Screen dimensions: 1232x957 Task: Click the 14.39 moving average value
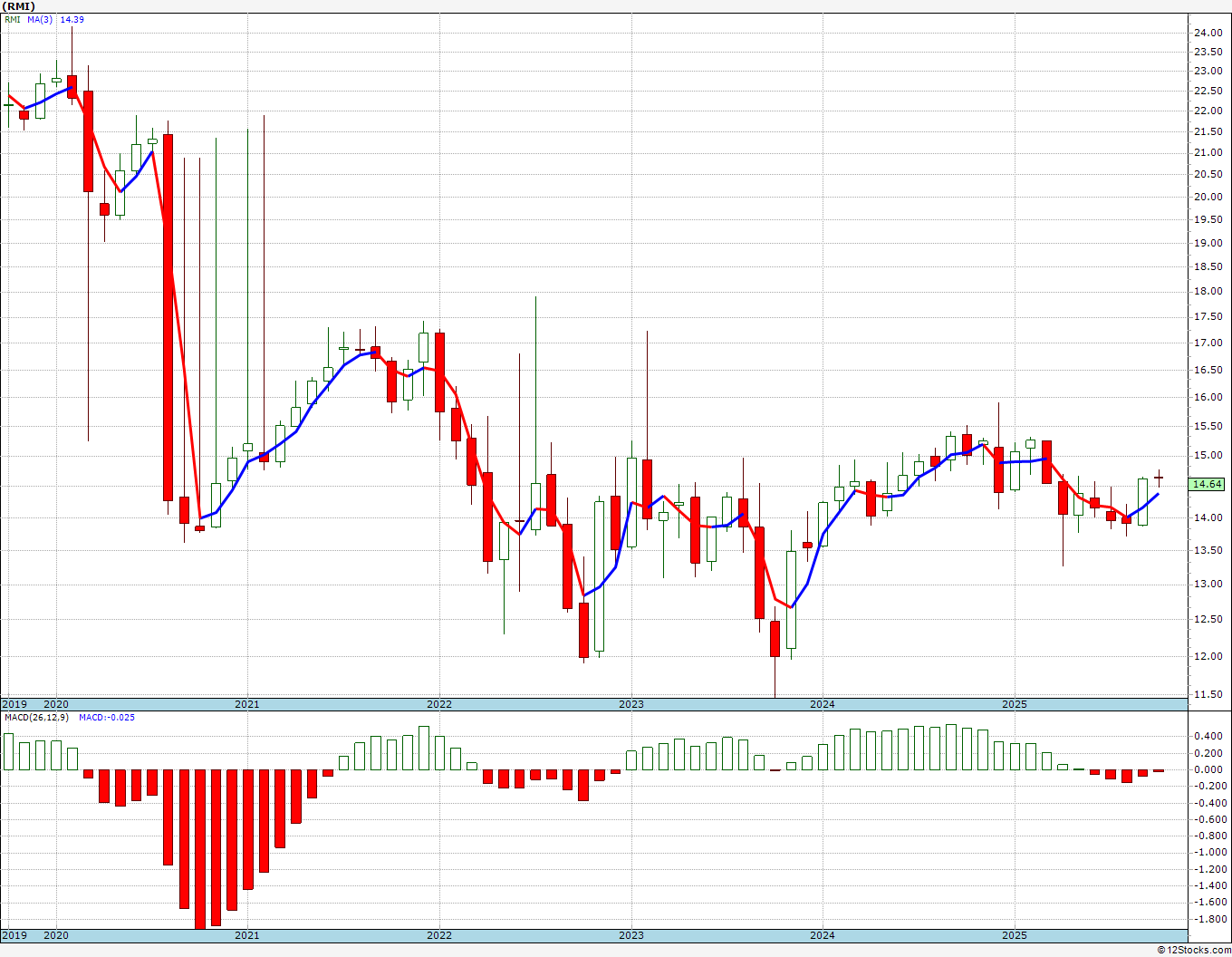[72, 19]
